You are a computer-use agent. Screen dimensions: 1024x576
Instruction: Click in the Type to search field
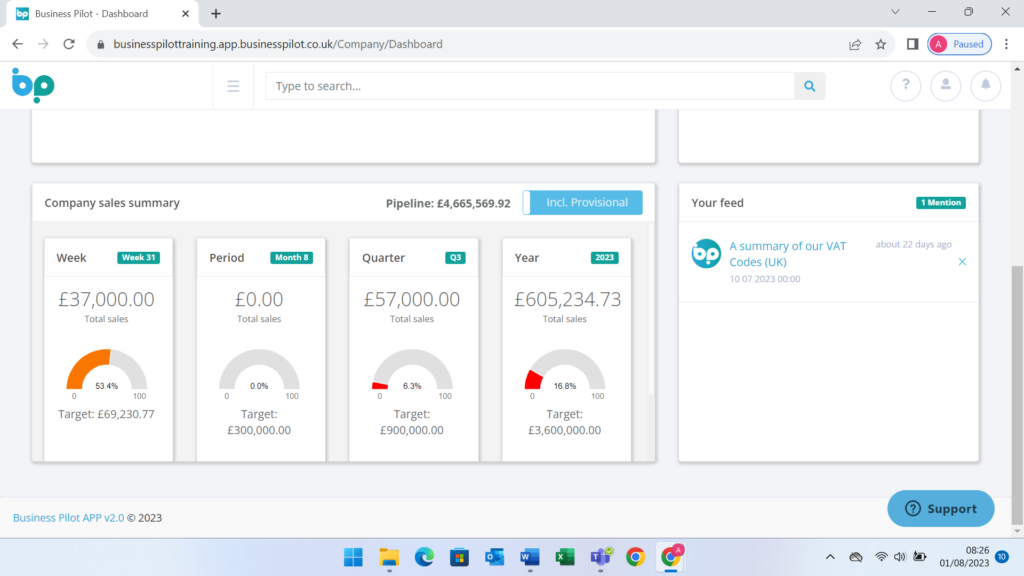(x=530, y=86)
